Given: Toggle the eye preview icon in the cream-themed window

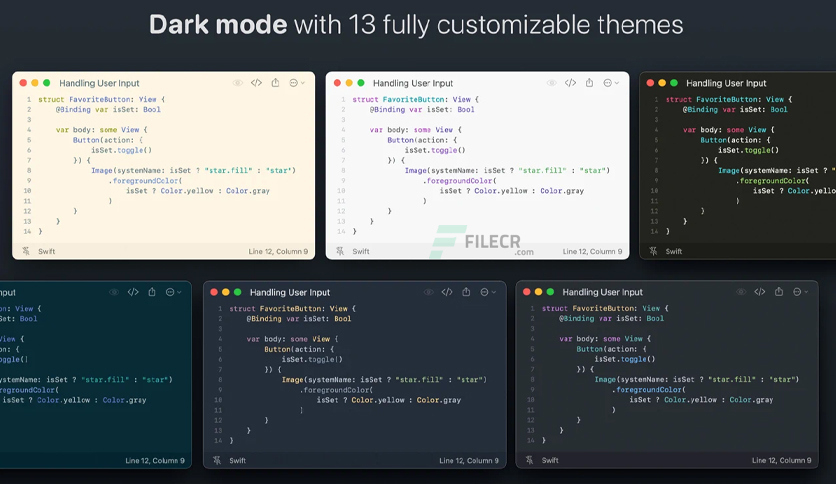Looking at the screenshot, I should [238, 83].
